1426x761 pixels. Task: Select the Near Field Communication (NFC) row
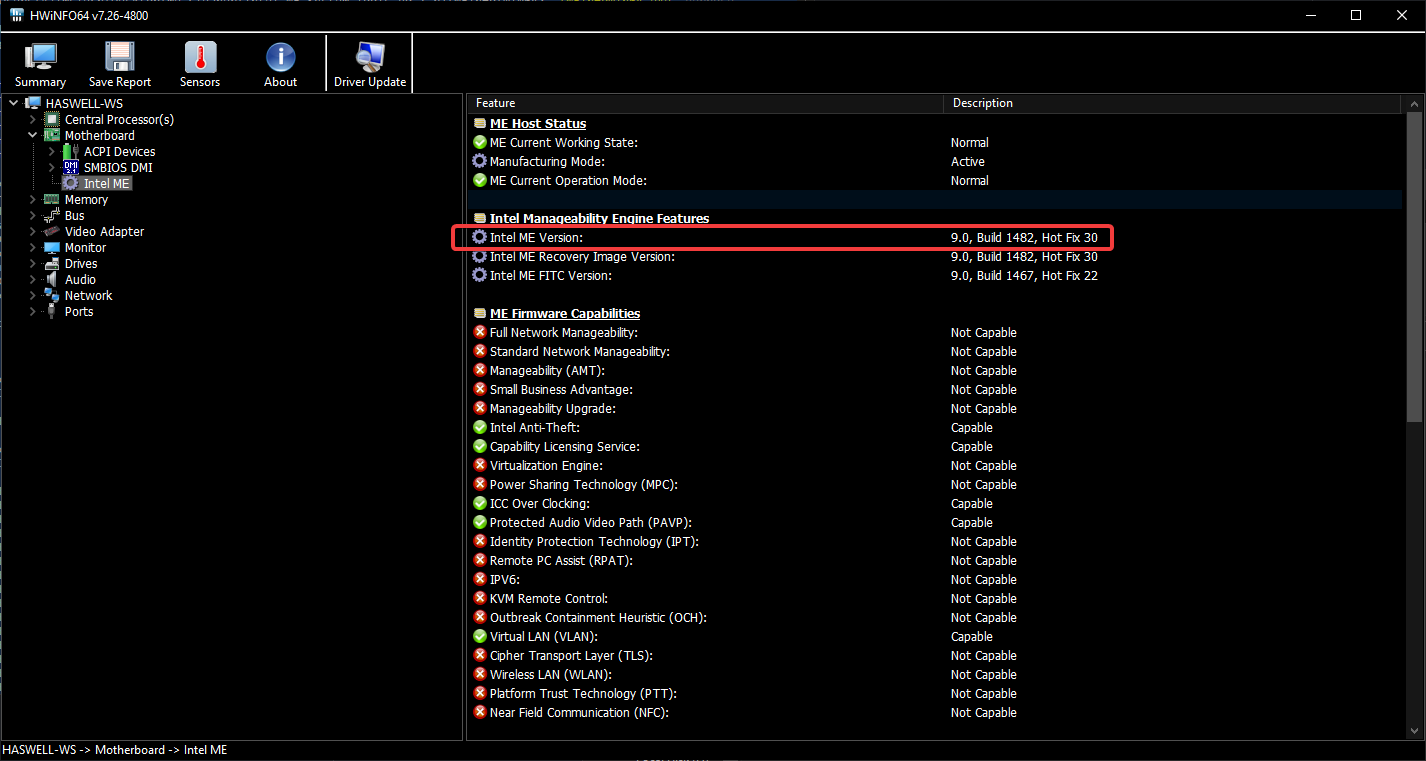pos(935,712)
